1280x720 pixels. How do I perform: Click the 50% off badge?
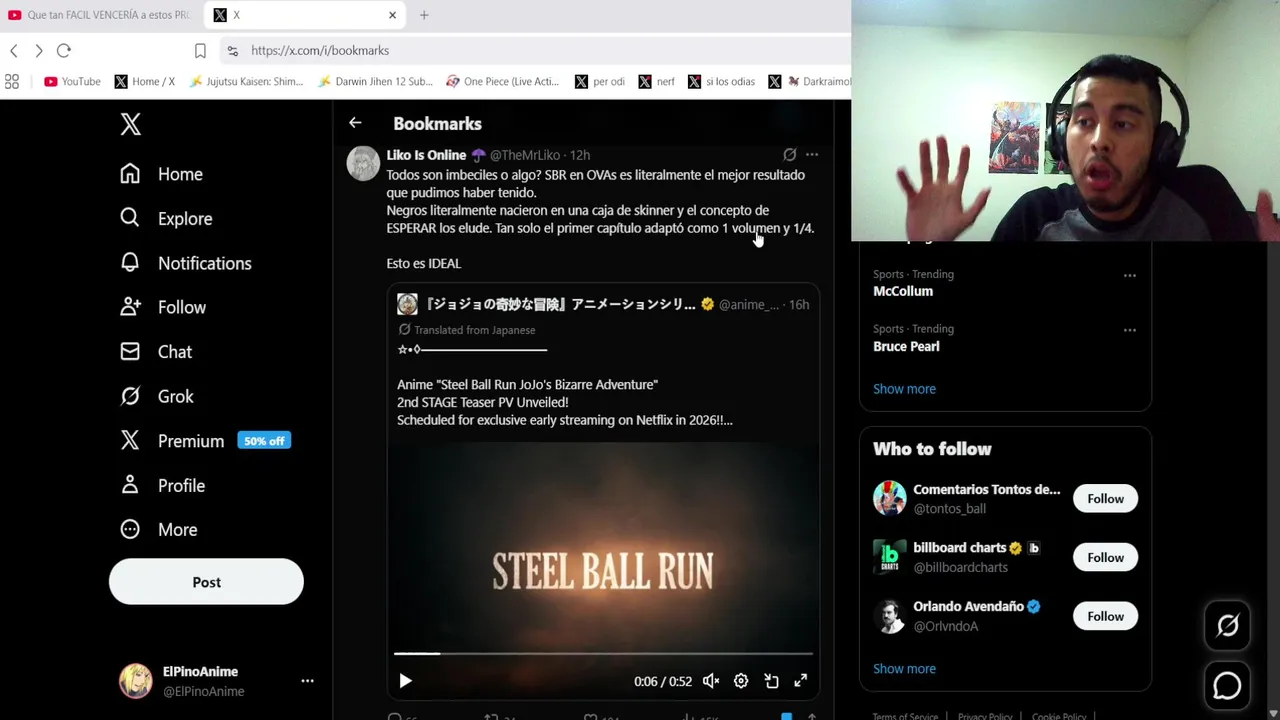click(x=264, y=441)
